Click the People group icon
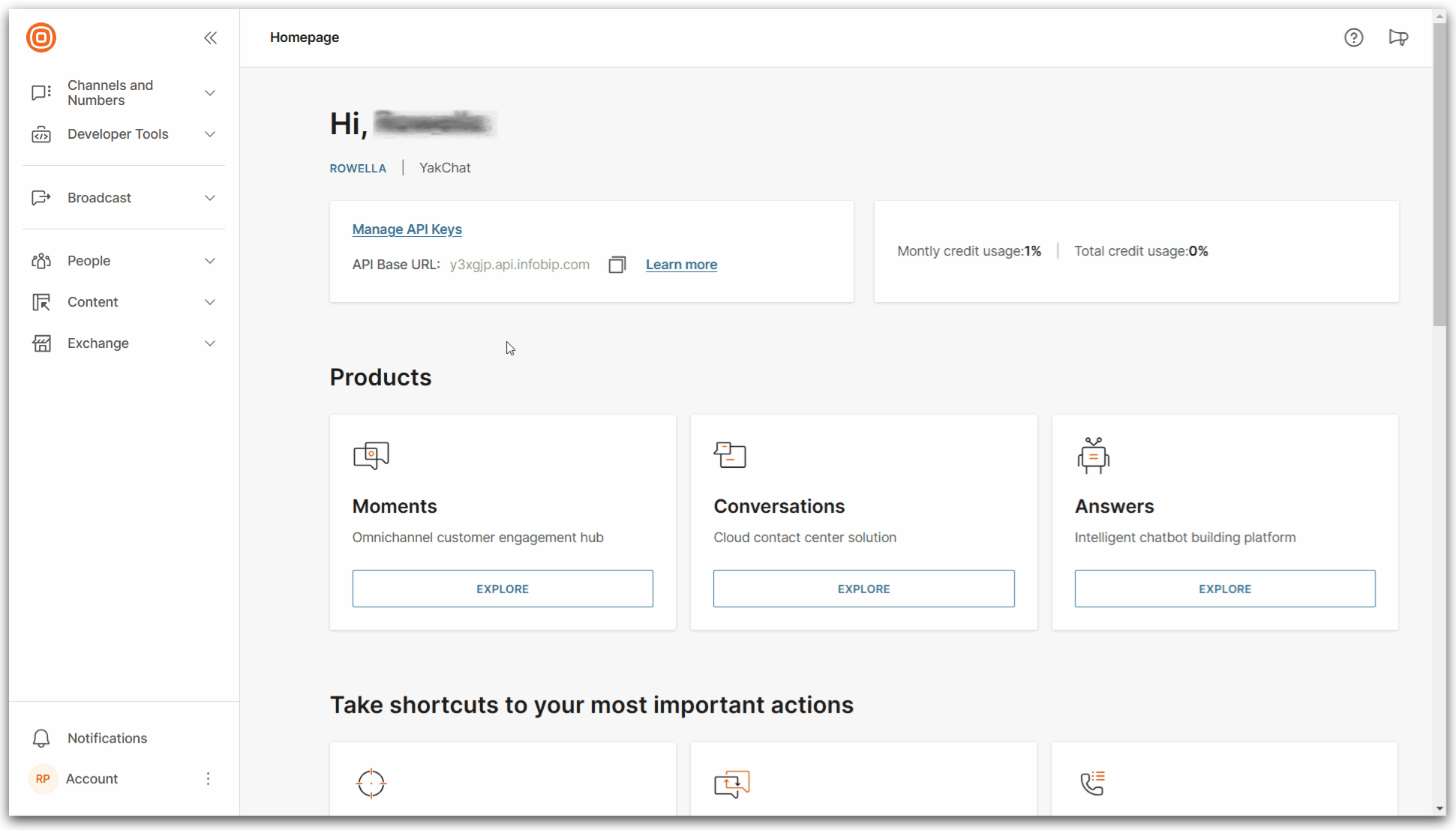1456x830 pixels. pos(41,261)
